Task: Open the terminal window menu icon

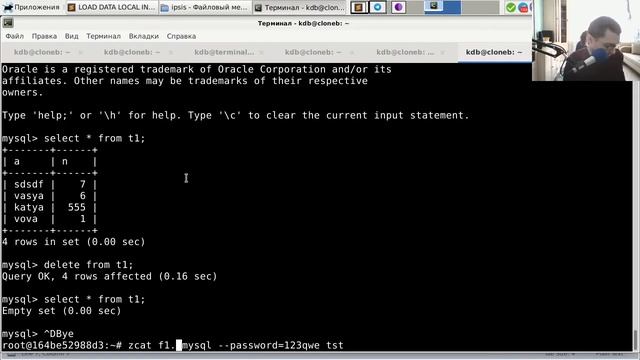Action: pyautogui.click(x=8, y=23)
